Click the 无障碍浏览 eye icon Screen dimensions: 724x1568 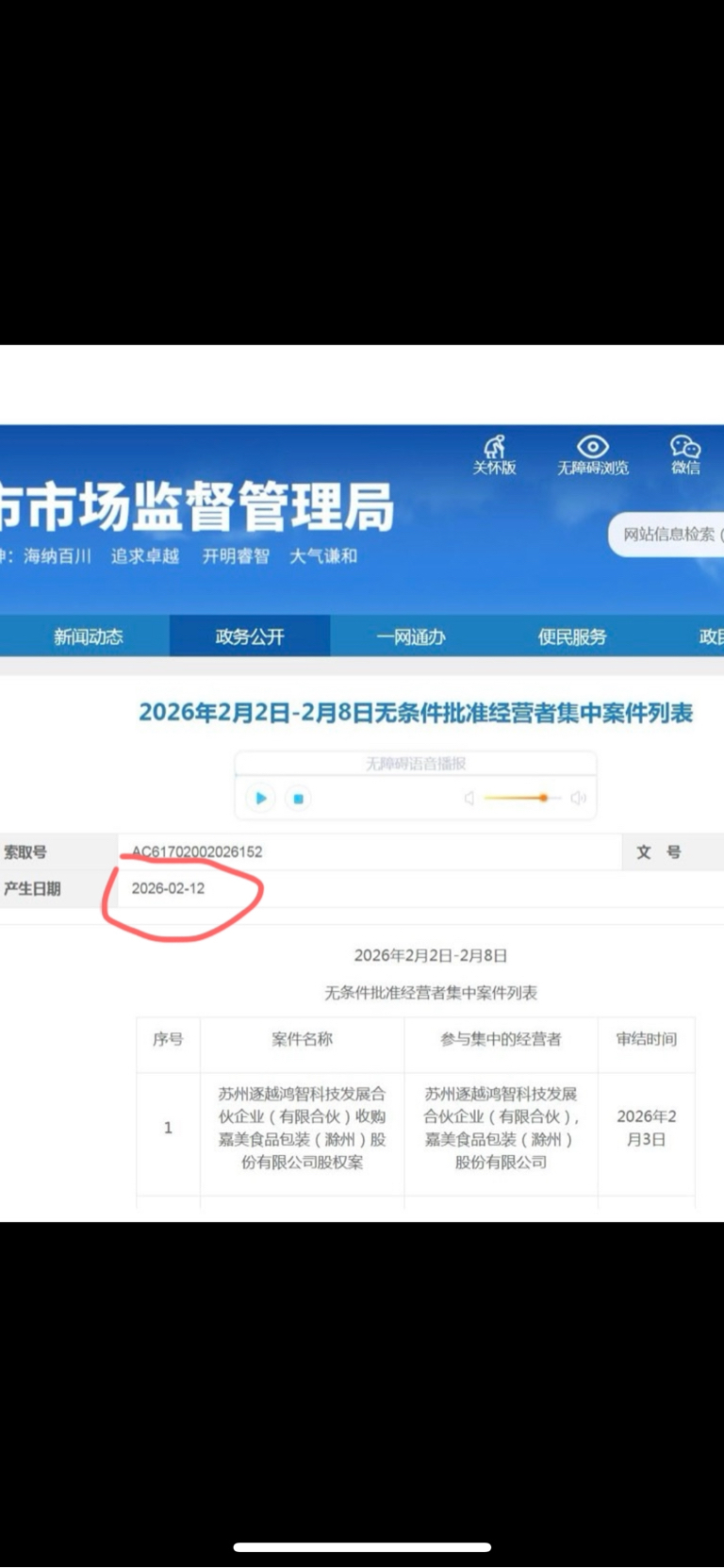coord(593,454)
